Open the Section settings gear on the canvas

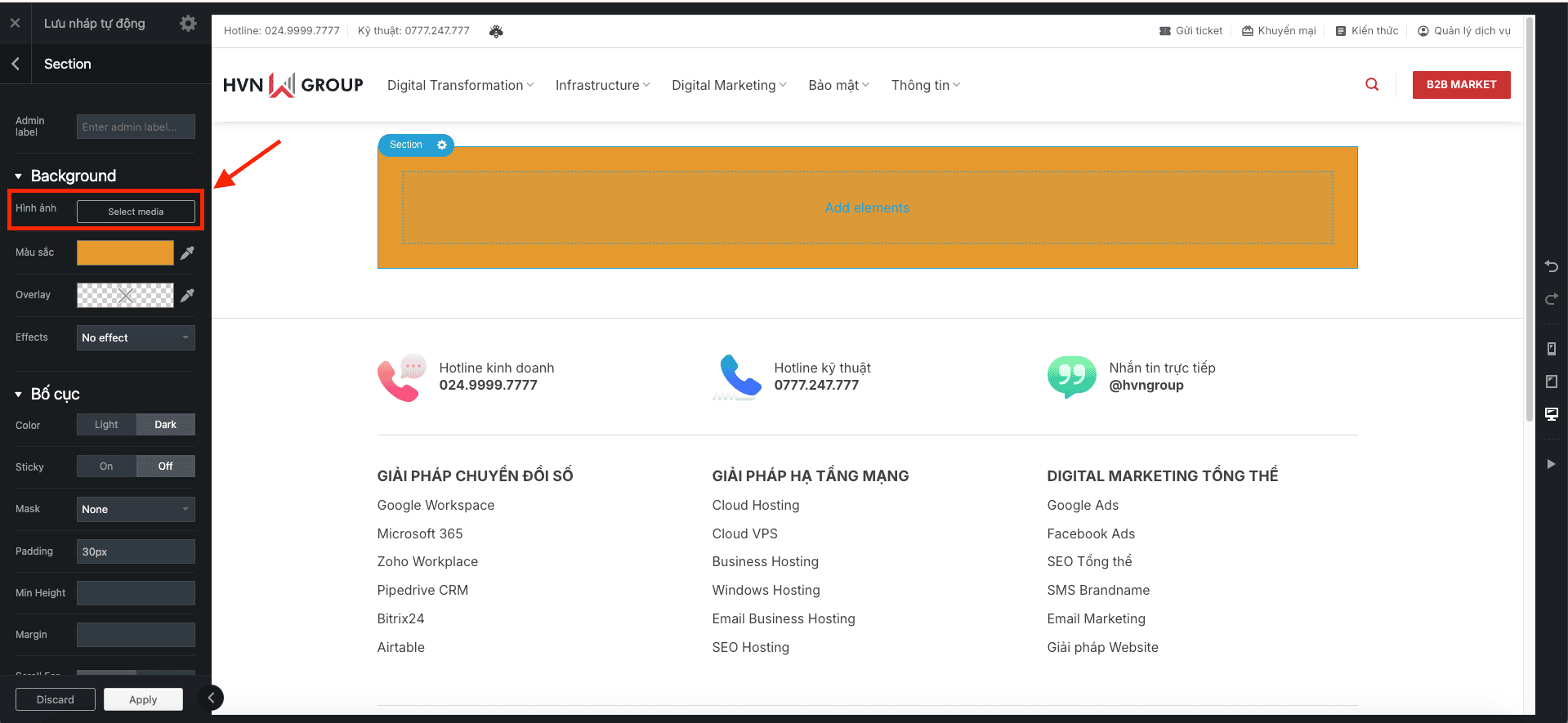442,145
